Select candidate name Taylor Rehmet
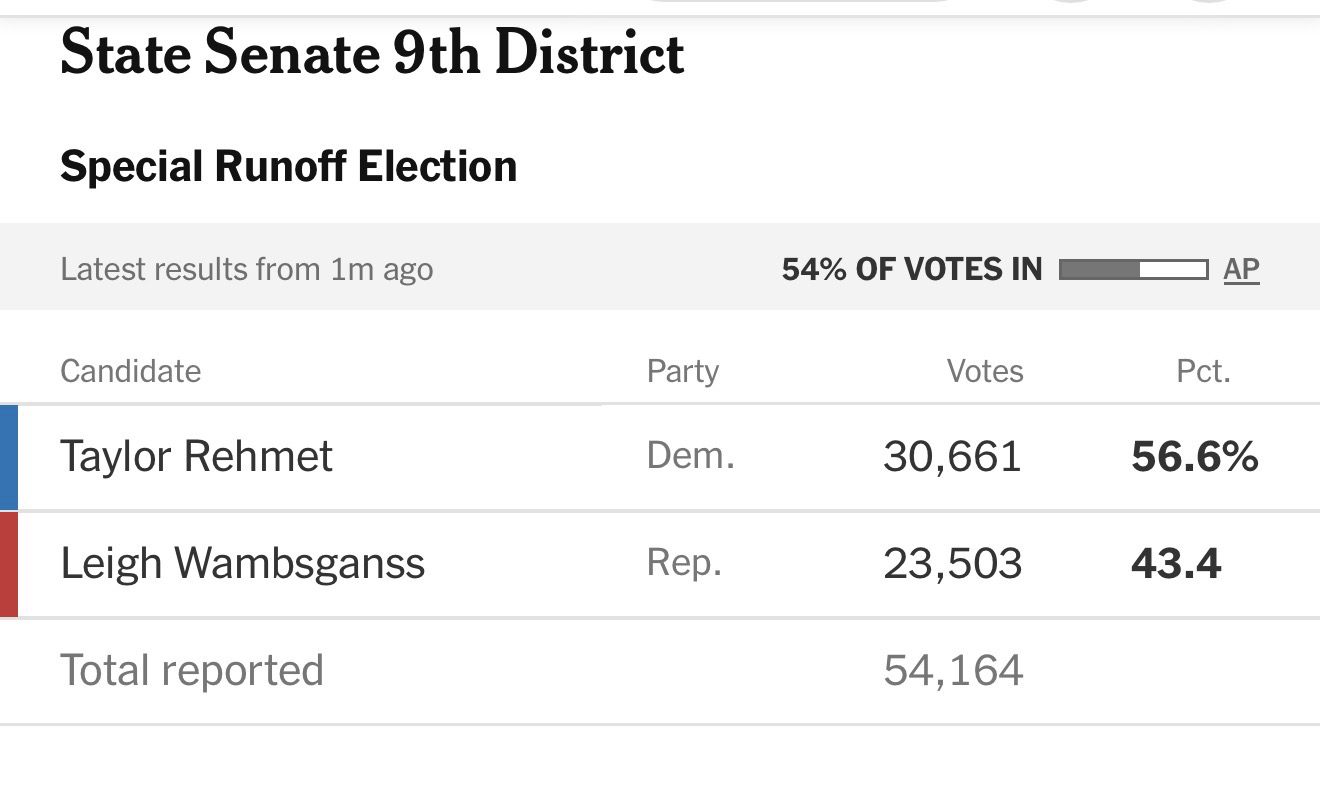 pos(196,457)
